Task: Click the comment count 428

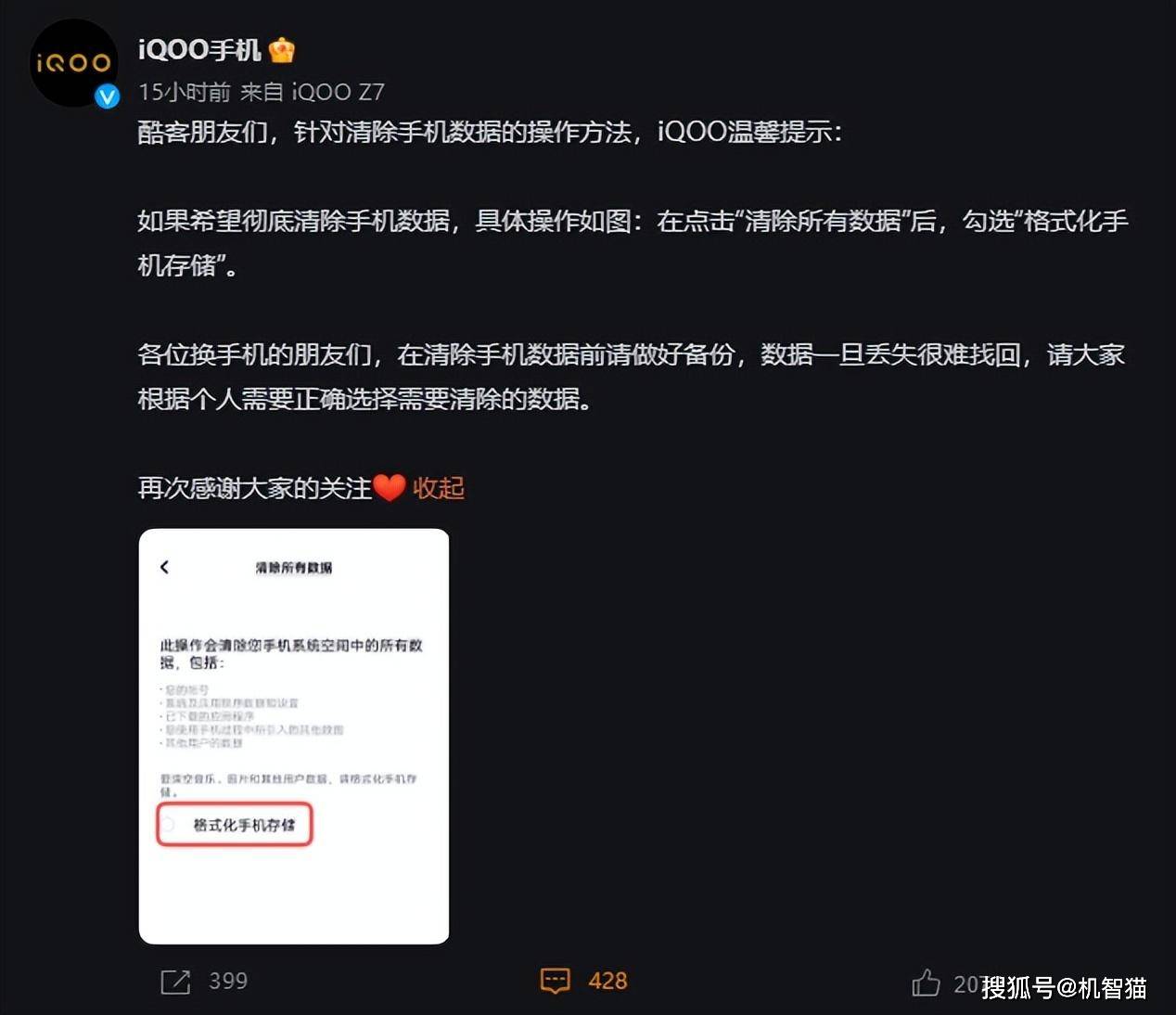Action: tap(607, 982)
